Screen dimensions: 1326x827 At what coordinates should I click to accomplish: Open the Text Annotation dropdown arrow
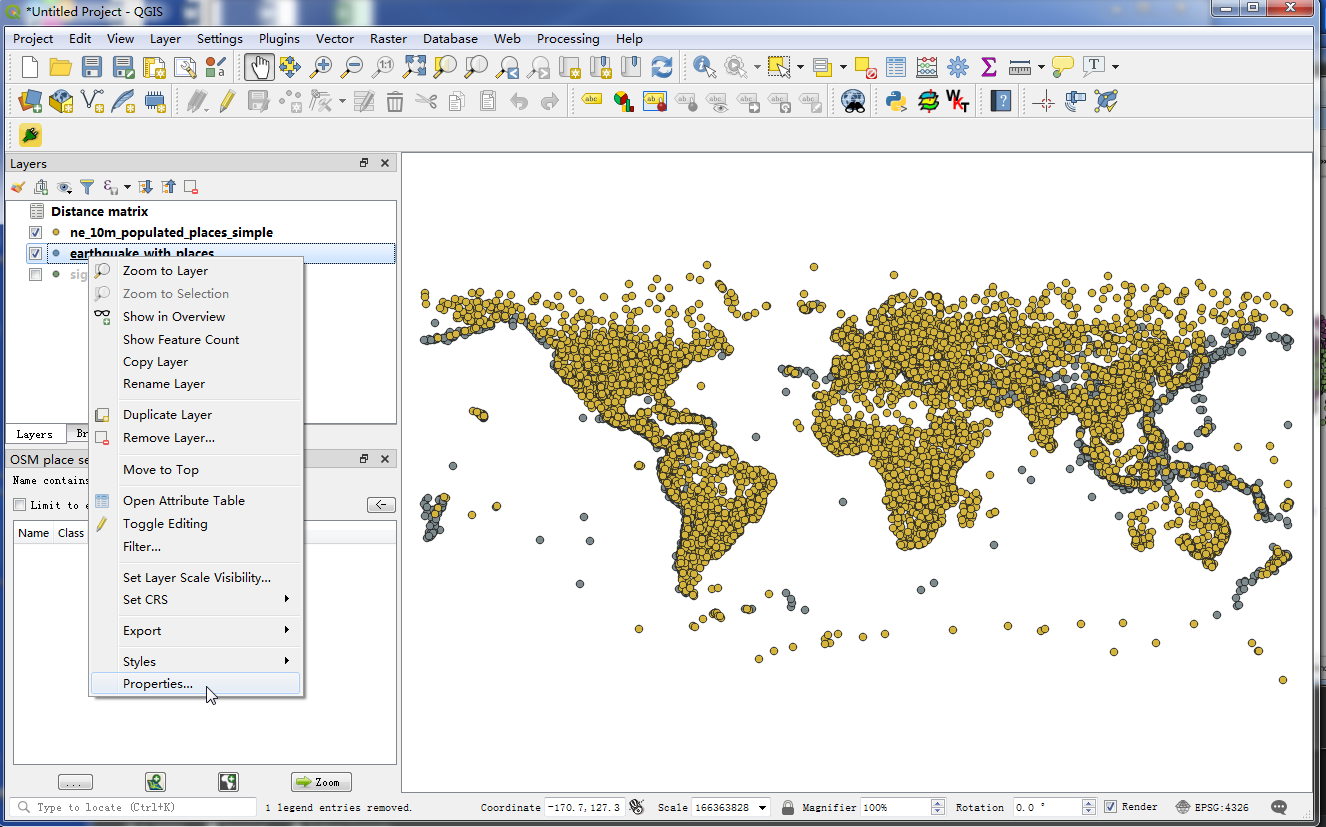[1115, 67]
